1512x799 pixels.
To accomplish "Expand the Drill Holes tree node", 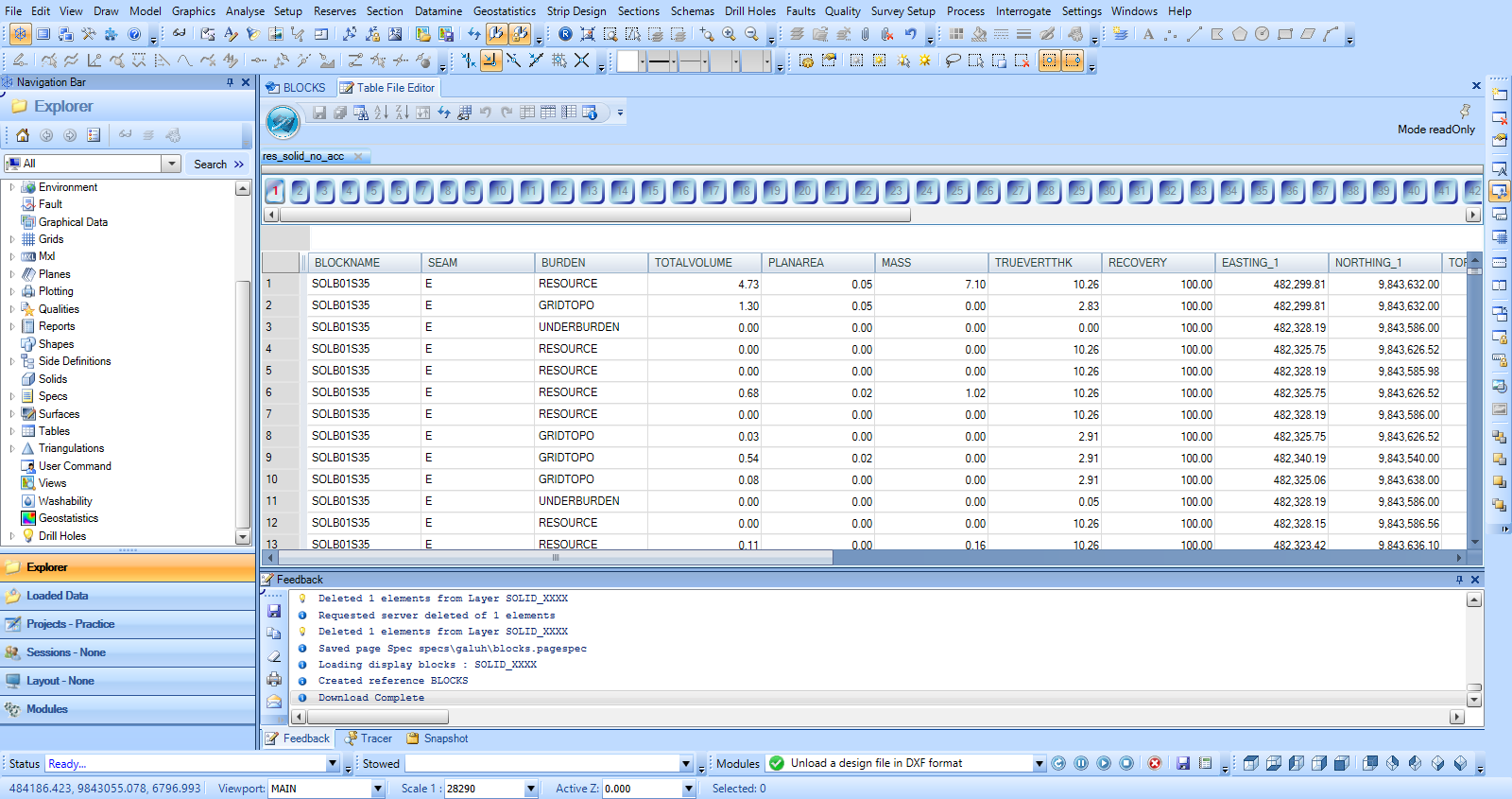I will [12, 536].
